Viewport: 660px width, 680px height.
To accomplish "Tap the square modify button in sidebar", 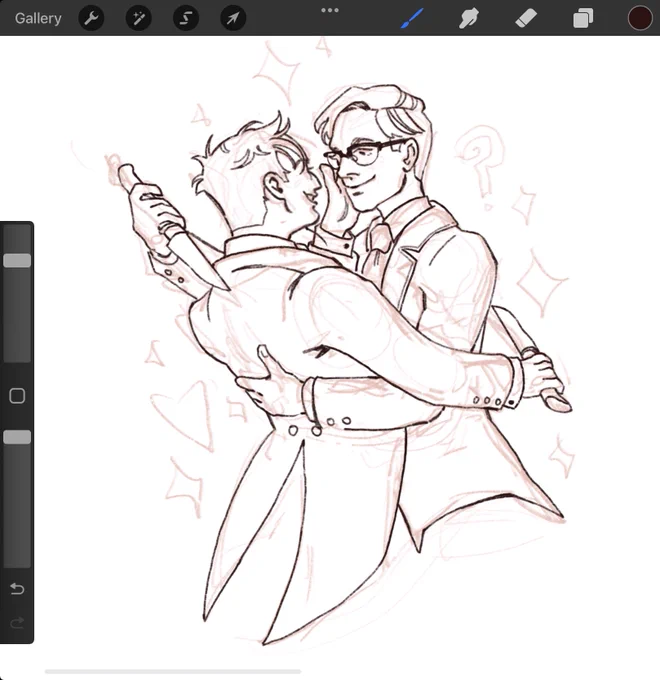I will [17, 396].
